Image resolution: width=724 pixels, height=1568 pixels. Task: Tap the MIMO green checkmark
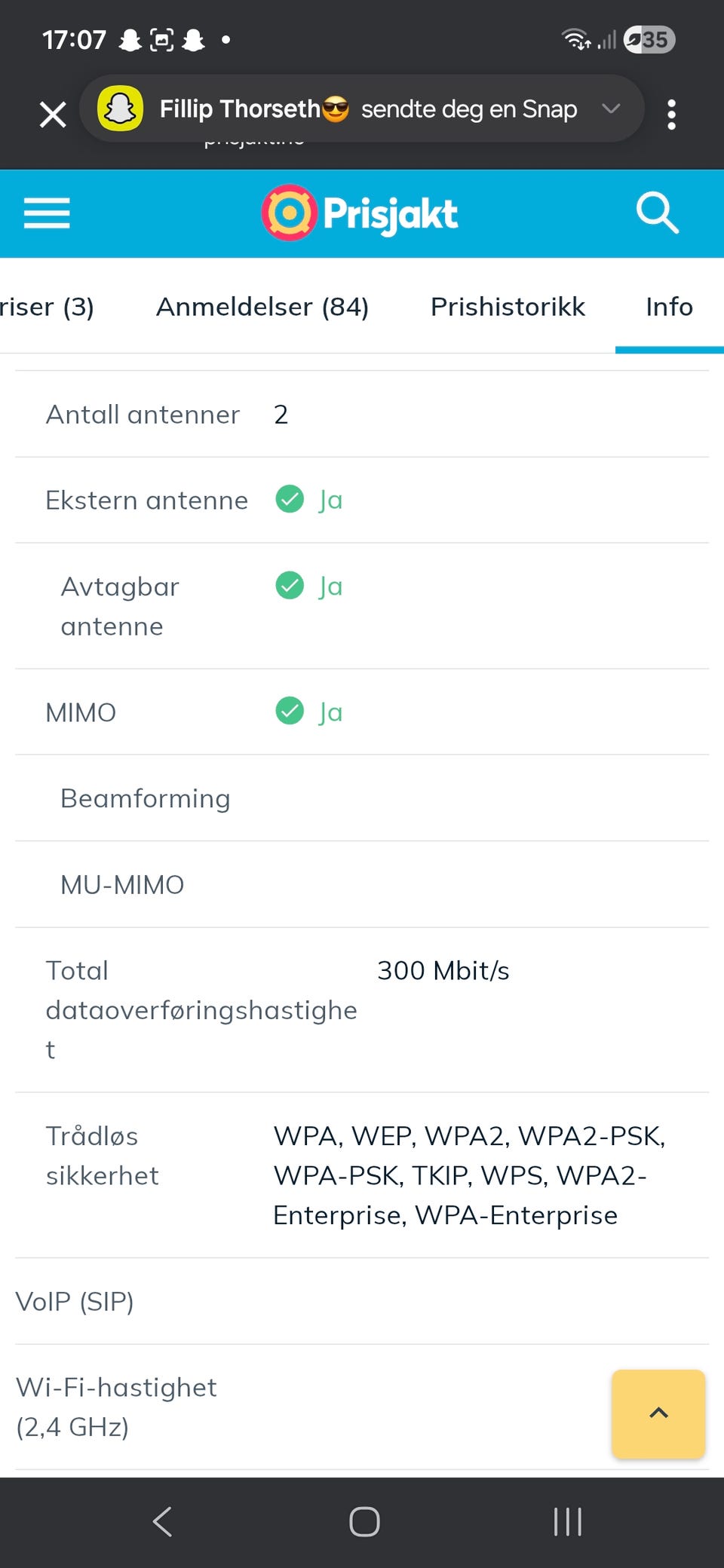290,711
